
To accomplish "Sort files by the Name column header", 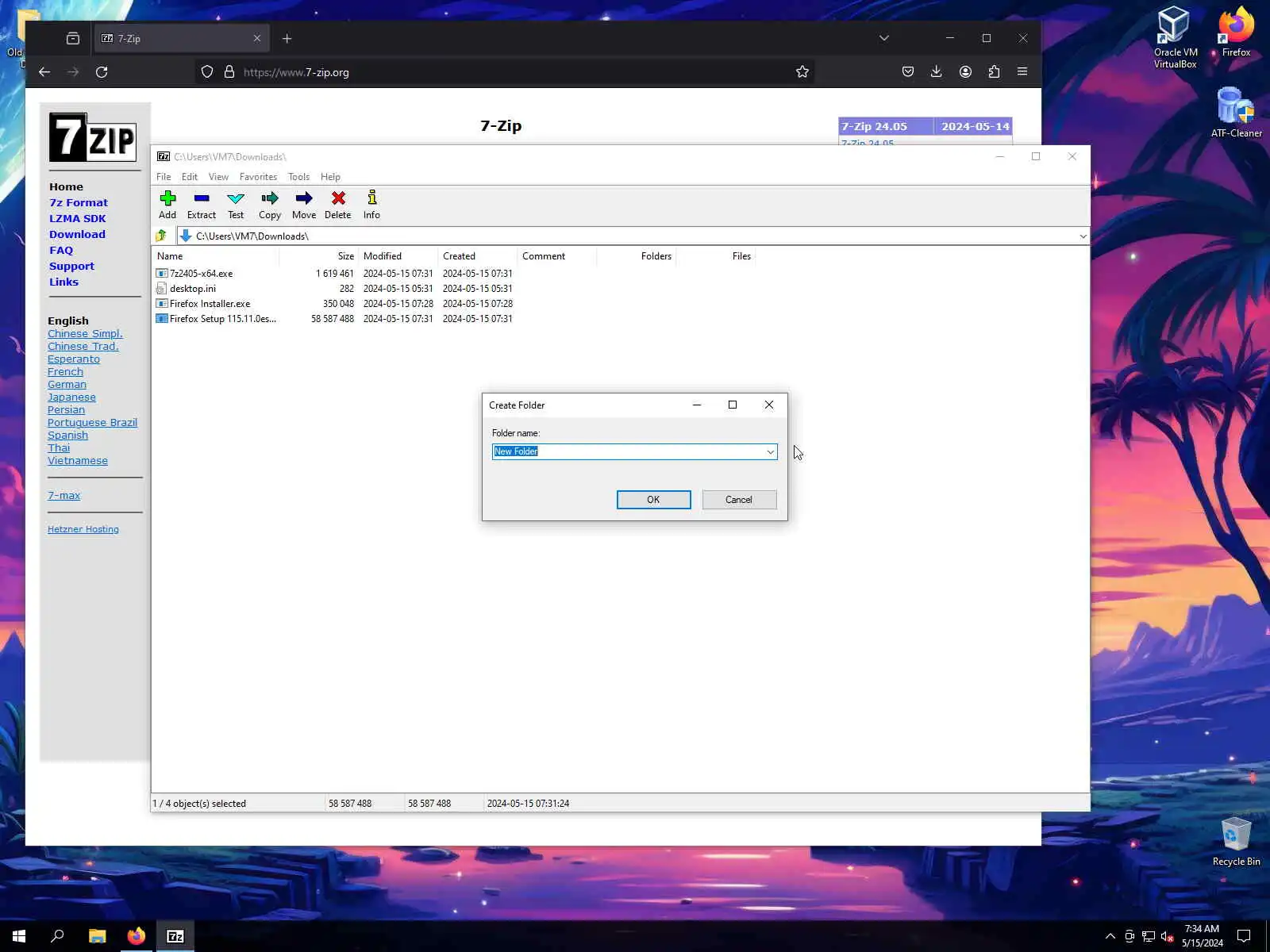I will pyautogui.click(x=216, y=256).
